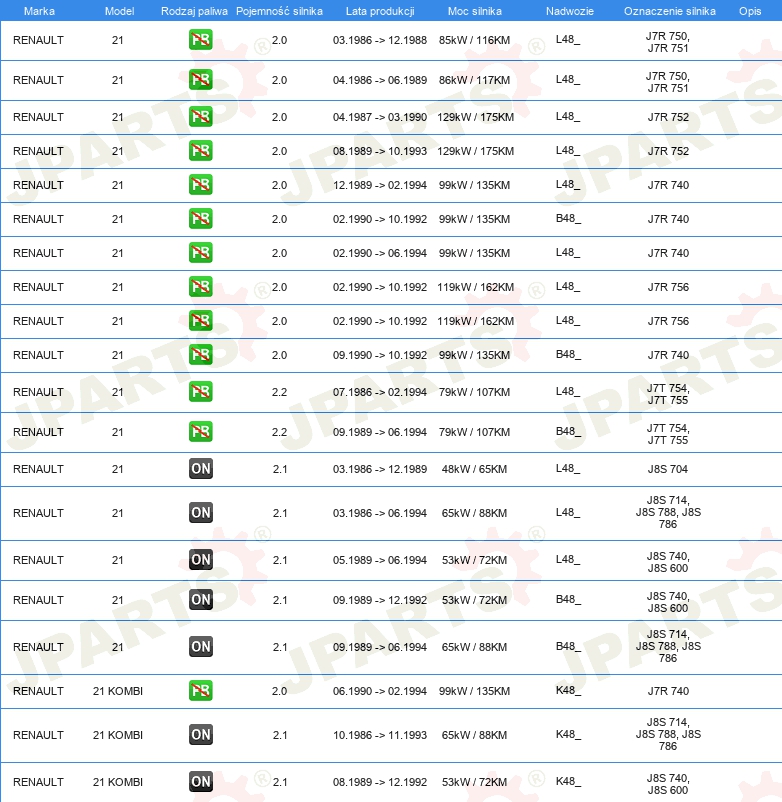The image size is (782, 802).
Task: Select the date cell 10.1986 -> 11.1993
Action: pos(380,735)
